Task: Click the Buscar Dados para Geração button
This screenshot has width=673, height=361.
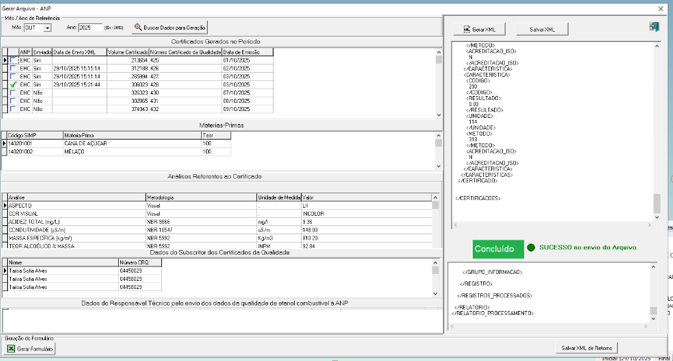Action: [x=170, y=27]
